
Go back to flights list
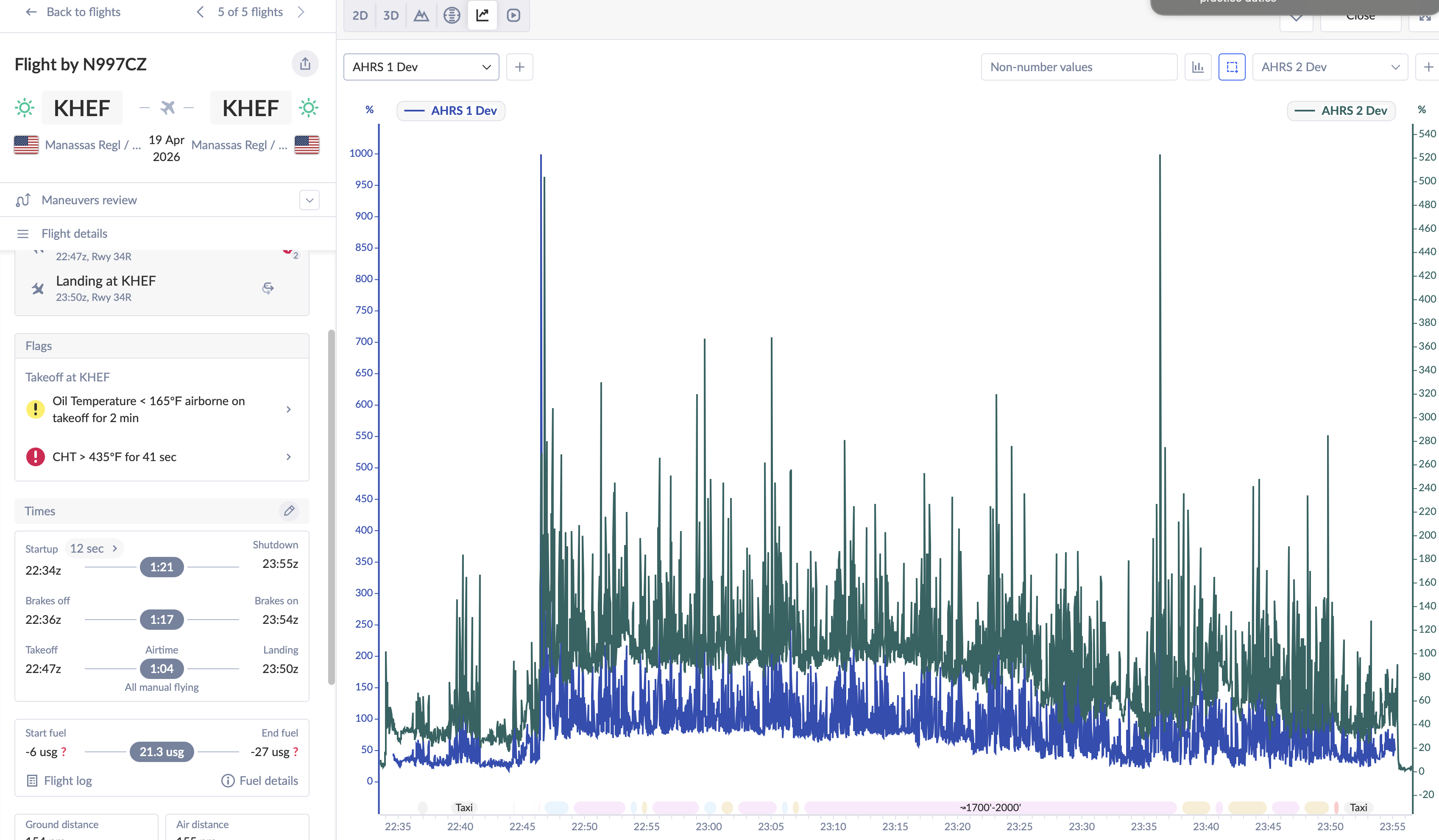click(x=73, y=12)
